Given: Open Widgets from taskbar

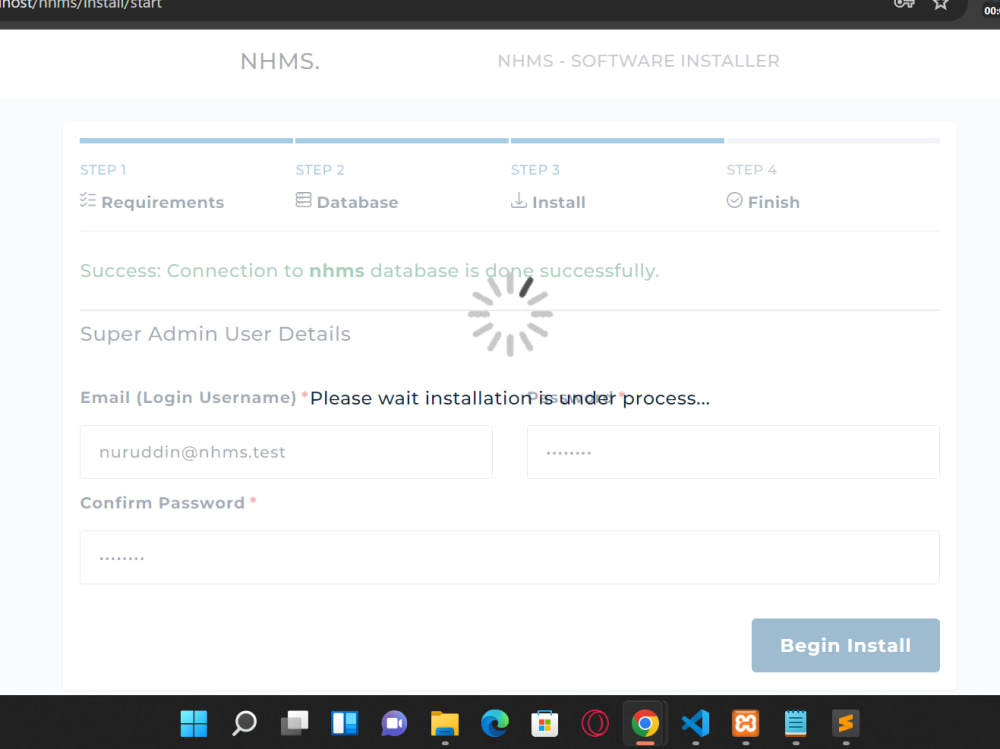Looking at the screenshot, I should (x=344, y=723).
